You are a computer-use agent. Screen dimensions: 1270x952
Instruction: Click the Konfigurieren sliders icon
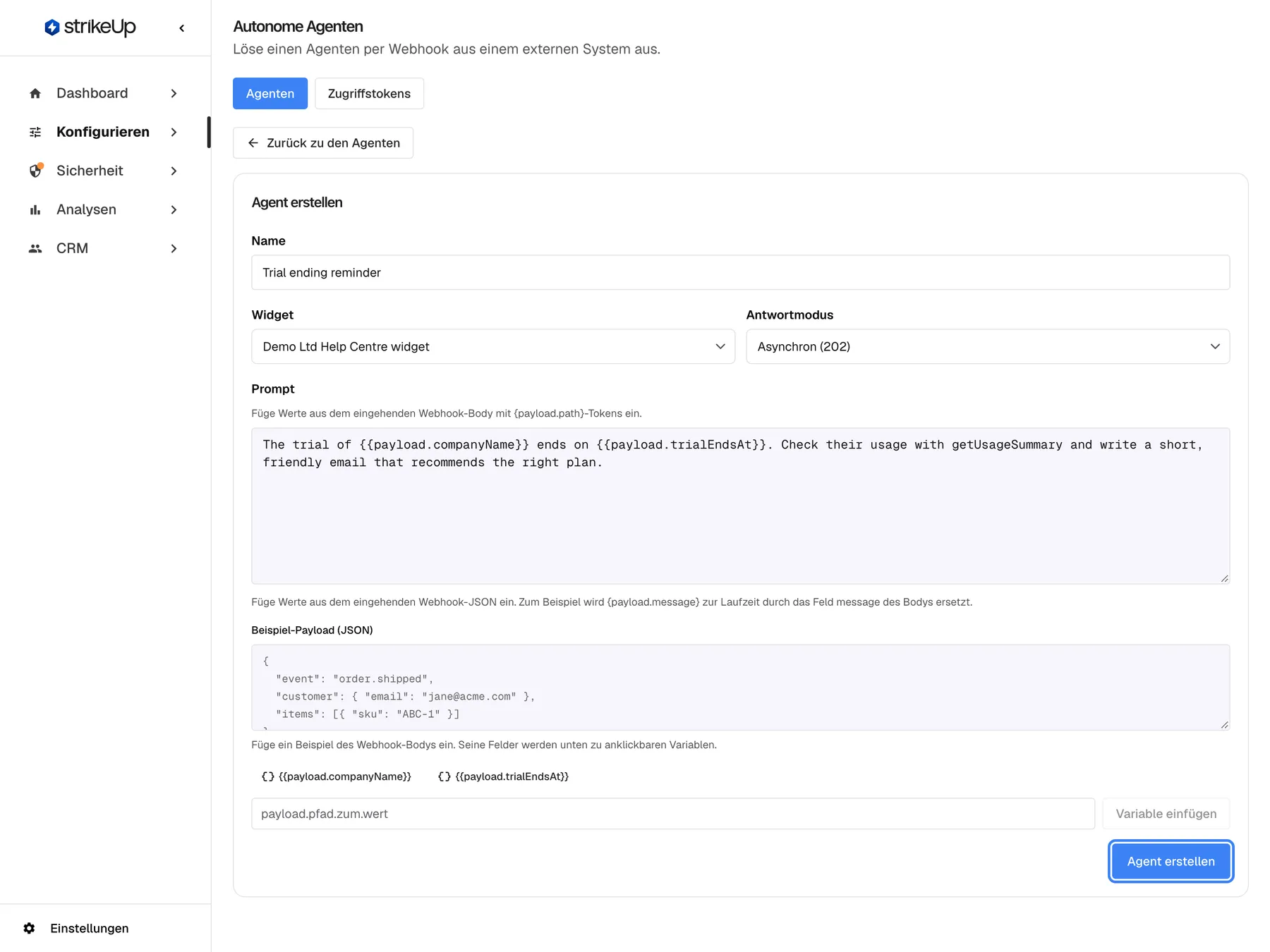pyautogui.click(x=35, y=132)
